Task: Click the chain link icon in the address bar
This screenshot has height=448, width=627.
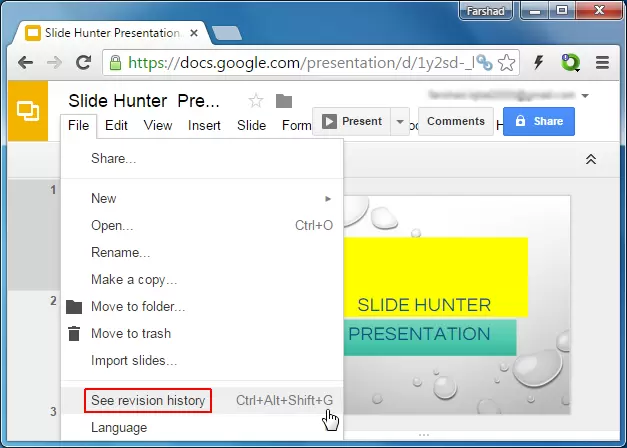Action: [484, 63]
